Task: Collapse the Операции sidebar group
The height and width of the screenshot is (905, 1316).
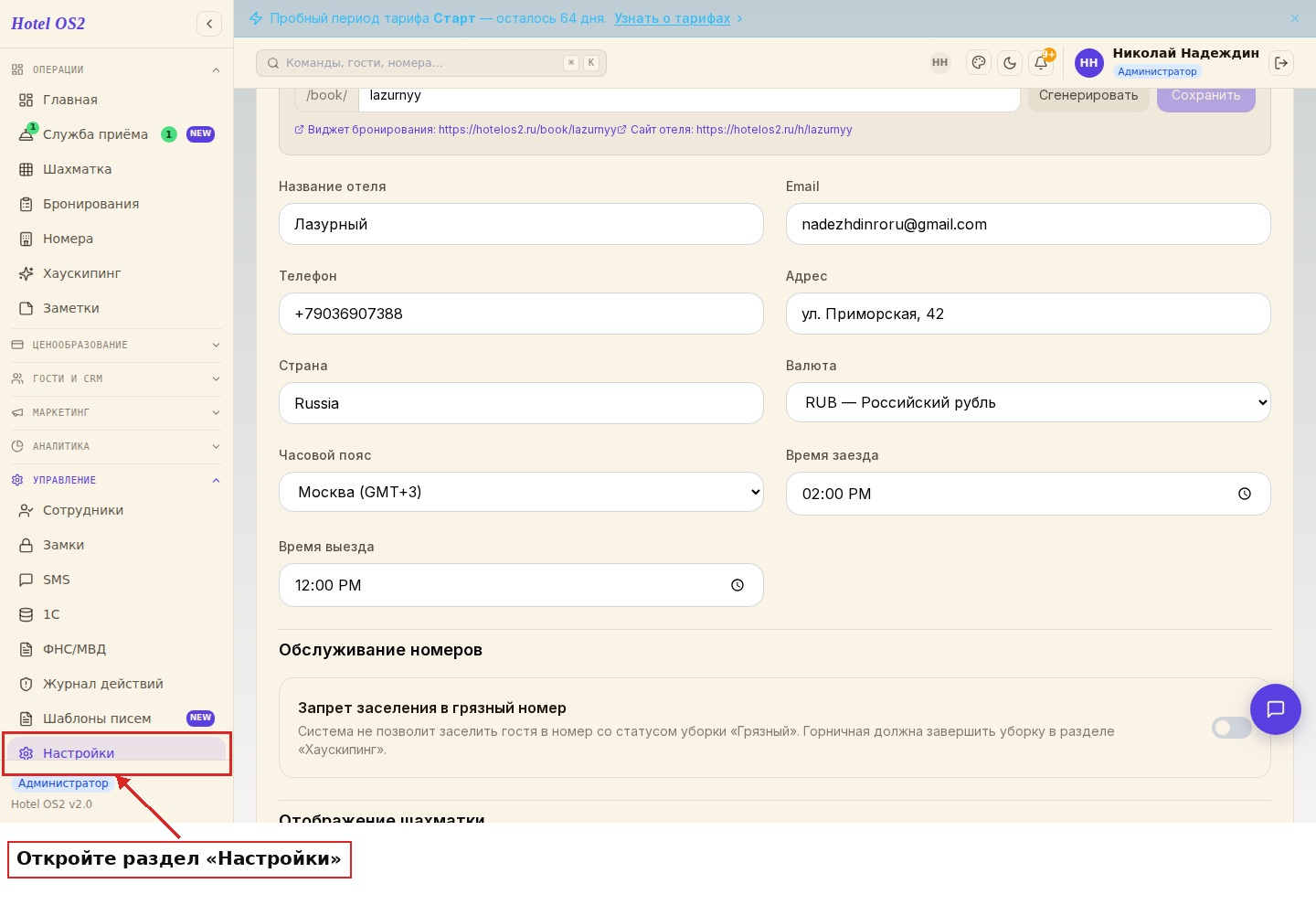Action: click(117, 69)
